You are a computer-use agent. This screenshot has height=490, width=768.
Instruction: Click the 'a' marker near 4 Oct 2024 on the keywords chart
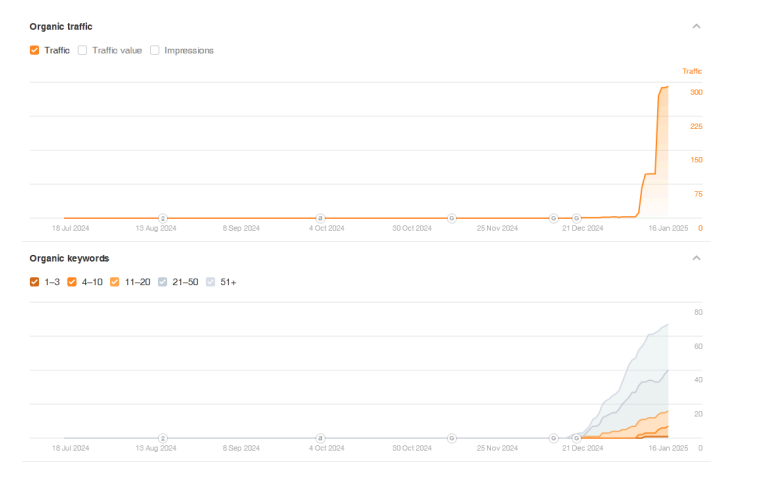(x=320, y=438)
